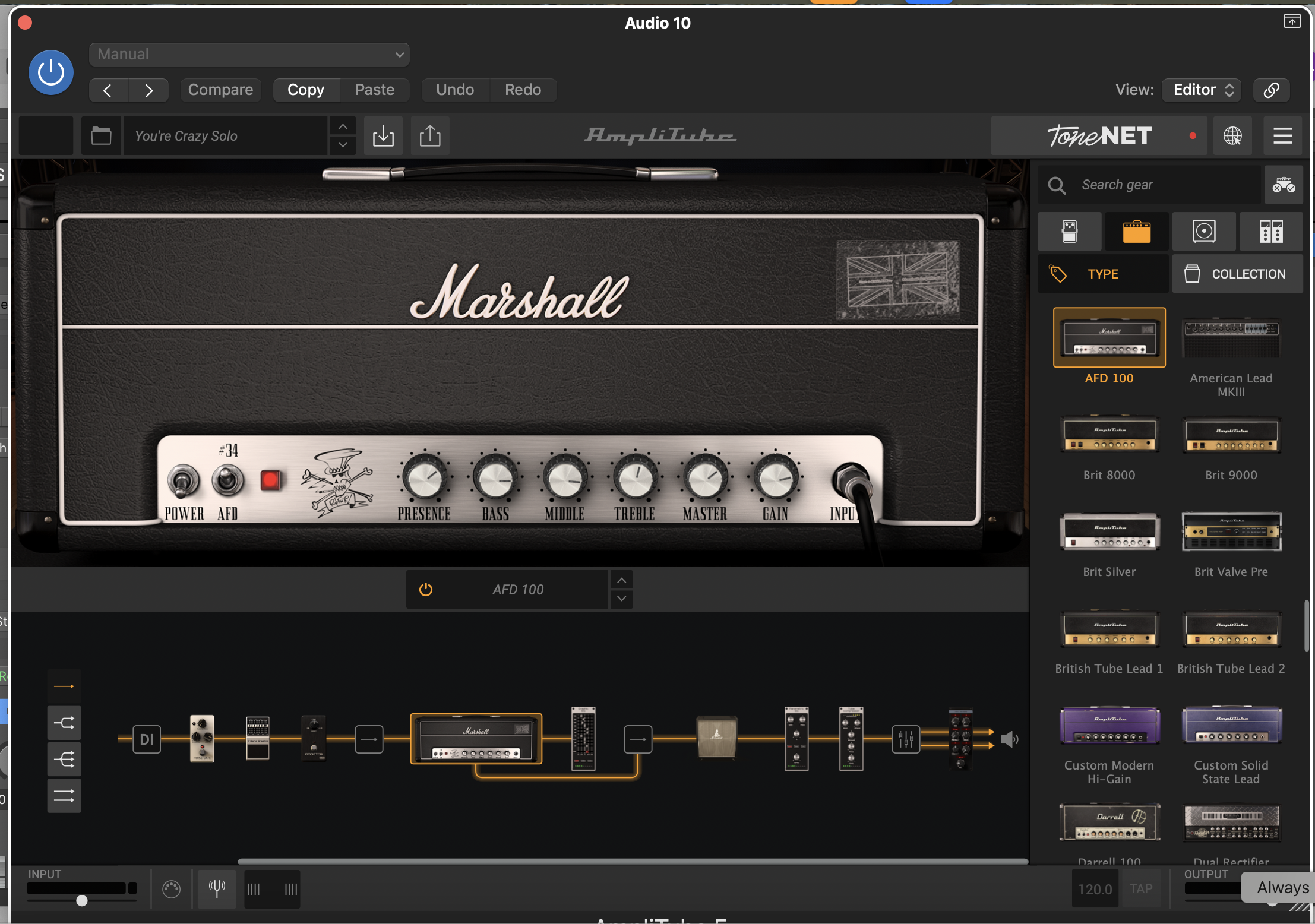Toggle the amp POWER switch
The height and width of the screenshot is (924, 1315).
pos(183,481)
